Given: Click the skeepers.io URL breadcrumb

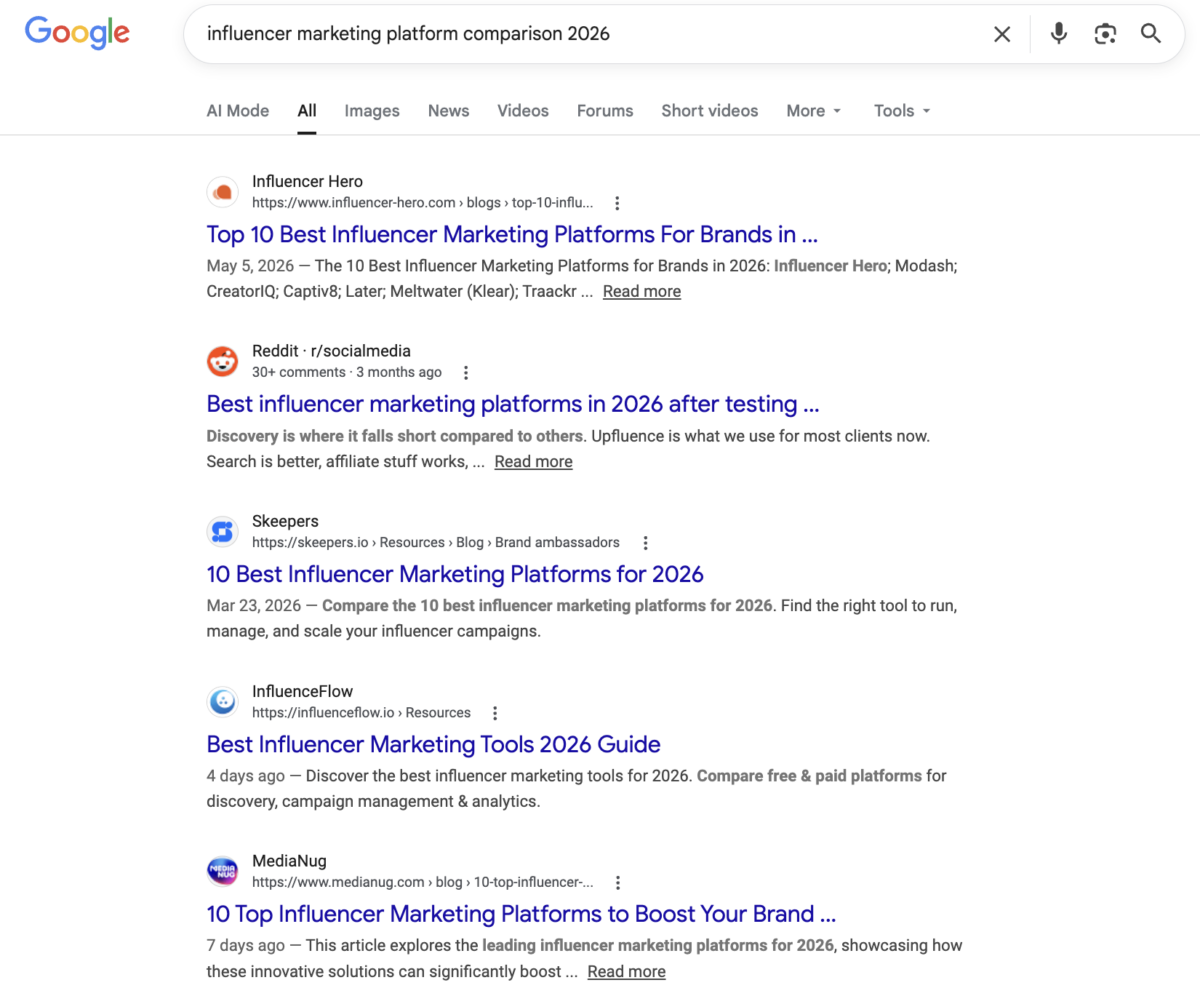Looking at the screenshot, I should point(436,543).
